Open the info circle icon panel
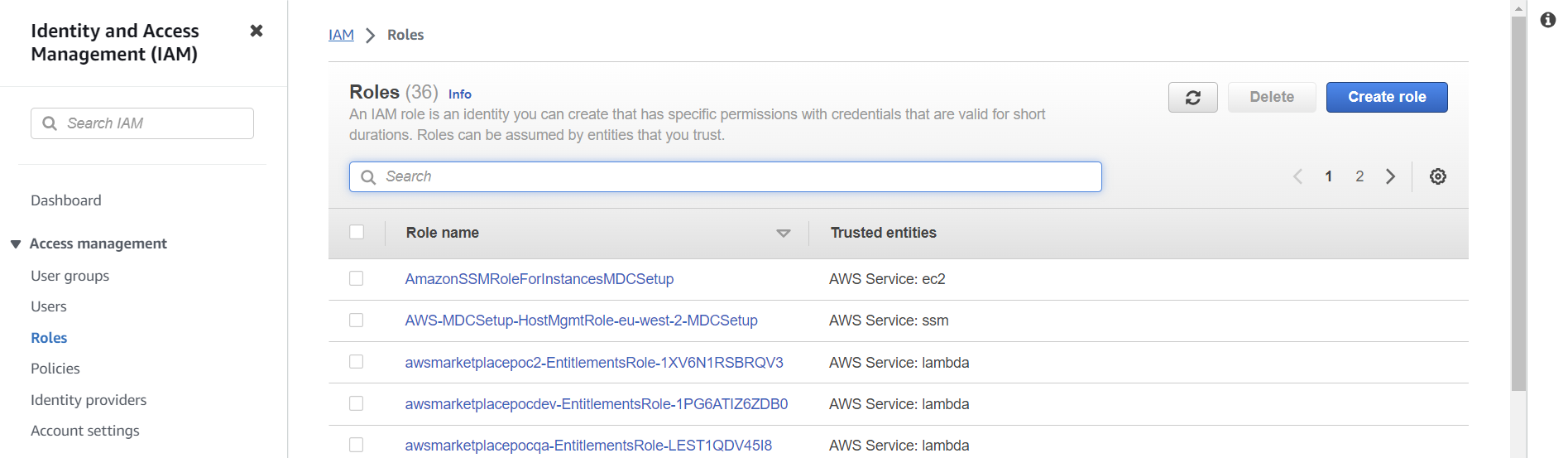 point(1548,20)
